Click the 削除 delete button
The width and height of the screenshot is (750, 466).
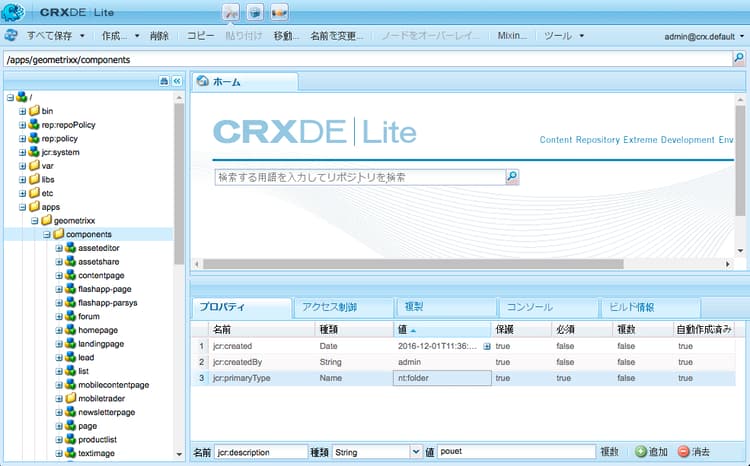click(159, 36)
